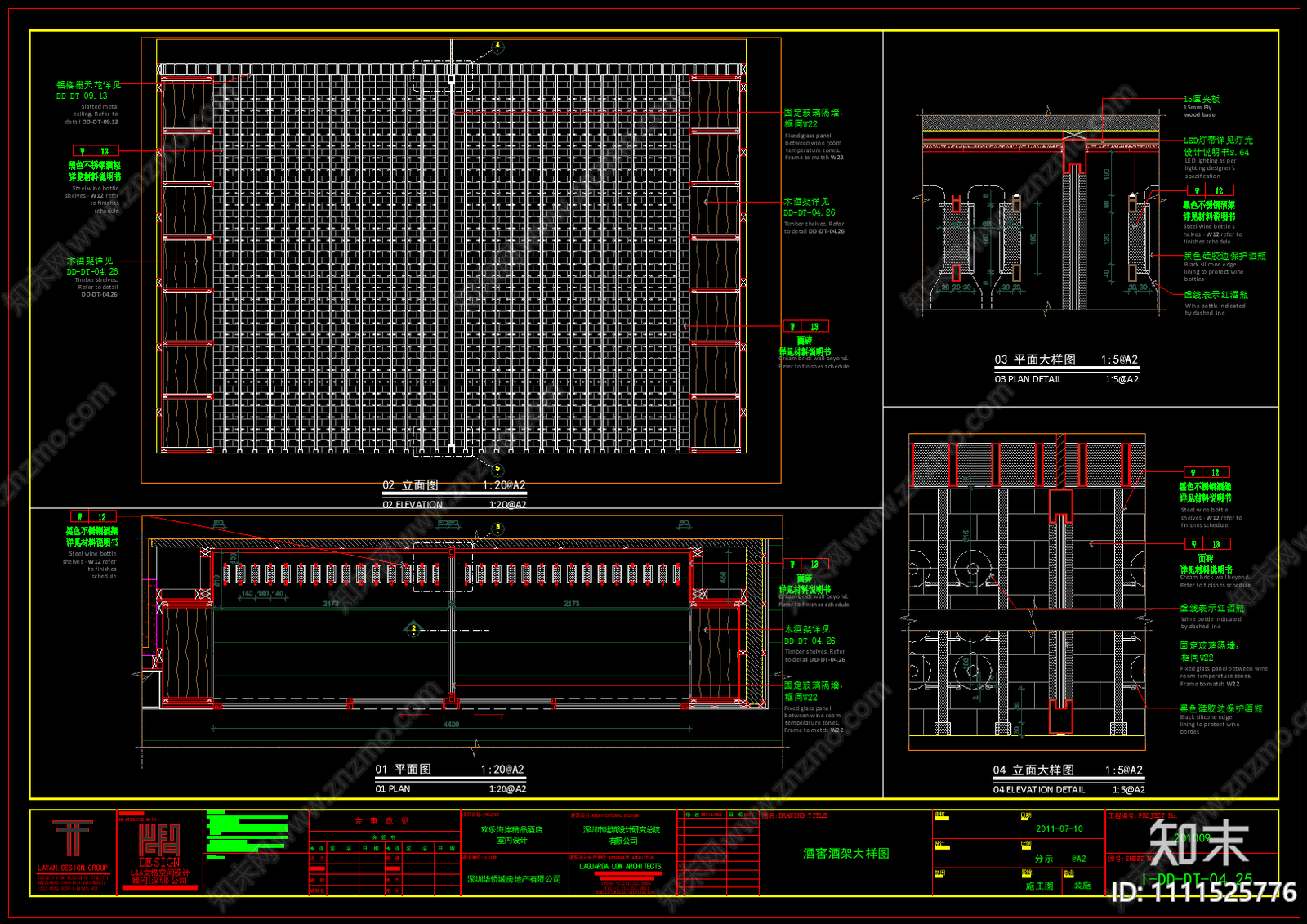This screenshot has width=1307, height=924.
Task: Click the '02 ELEVATION' drawing title
Action: click(x=413, y=505)
